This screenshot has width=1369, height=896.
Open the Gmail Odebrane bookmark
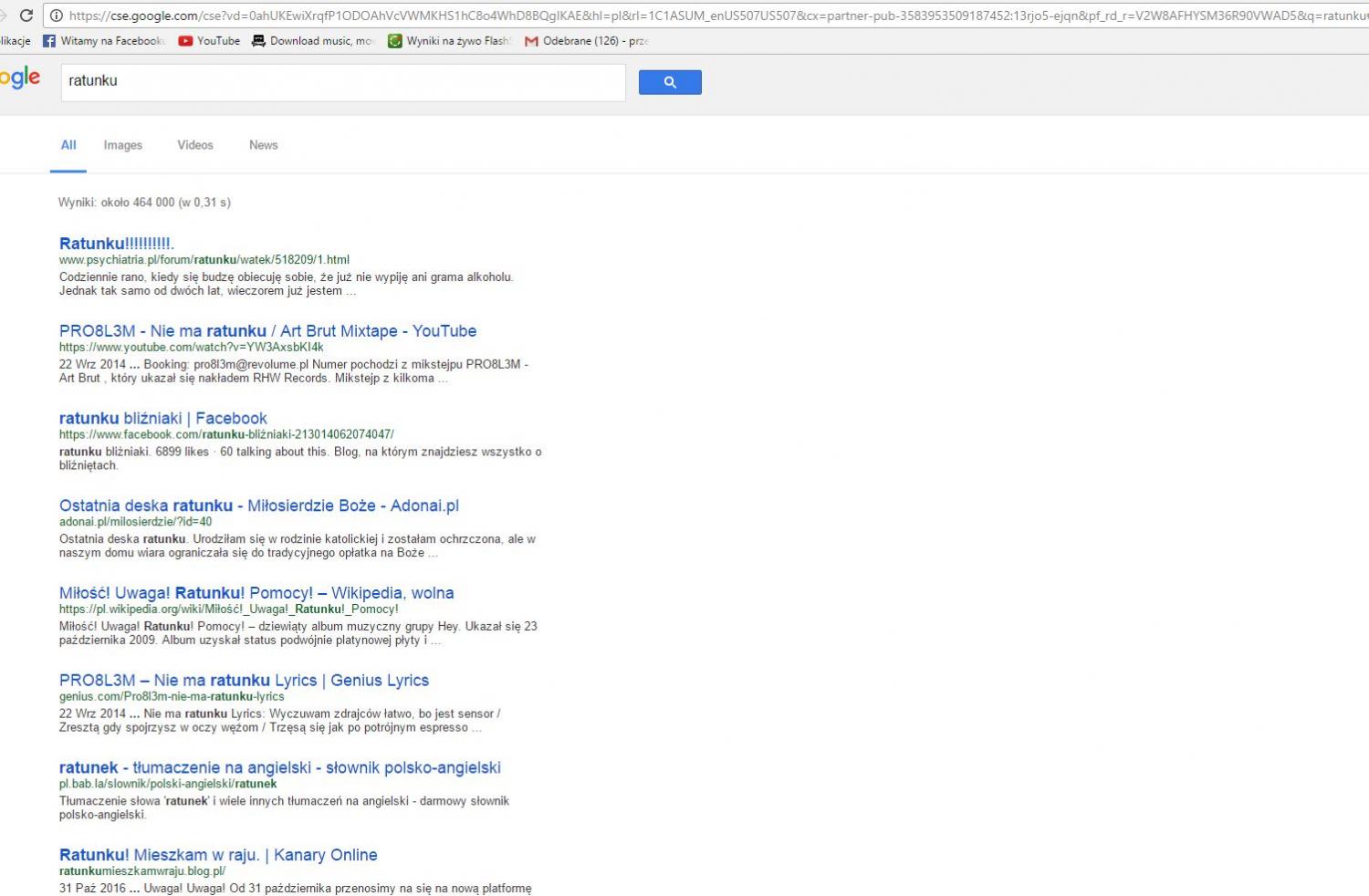[x=585, y=41]
